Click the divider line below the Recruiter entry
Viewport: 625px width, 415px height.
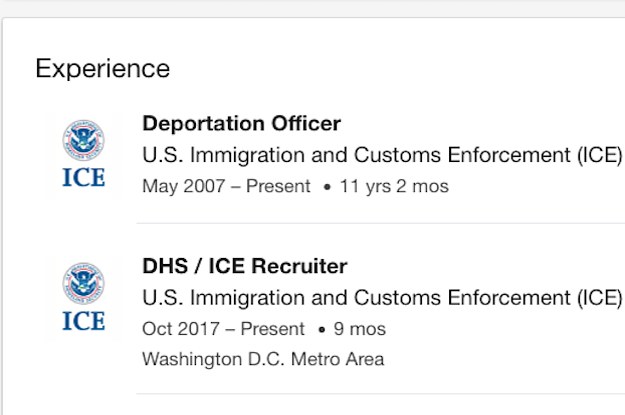[380, 394]
